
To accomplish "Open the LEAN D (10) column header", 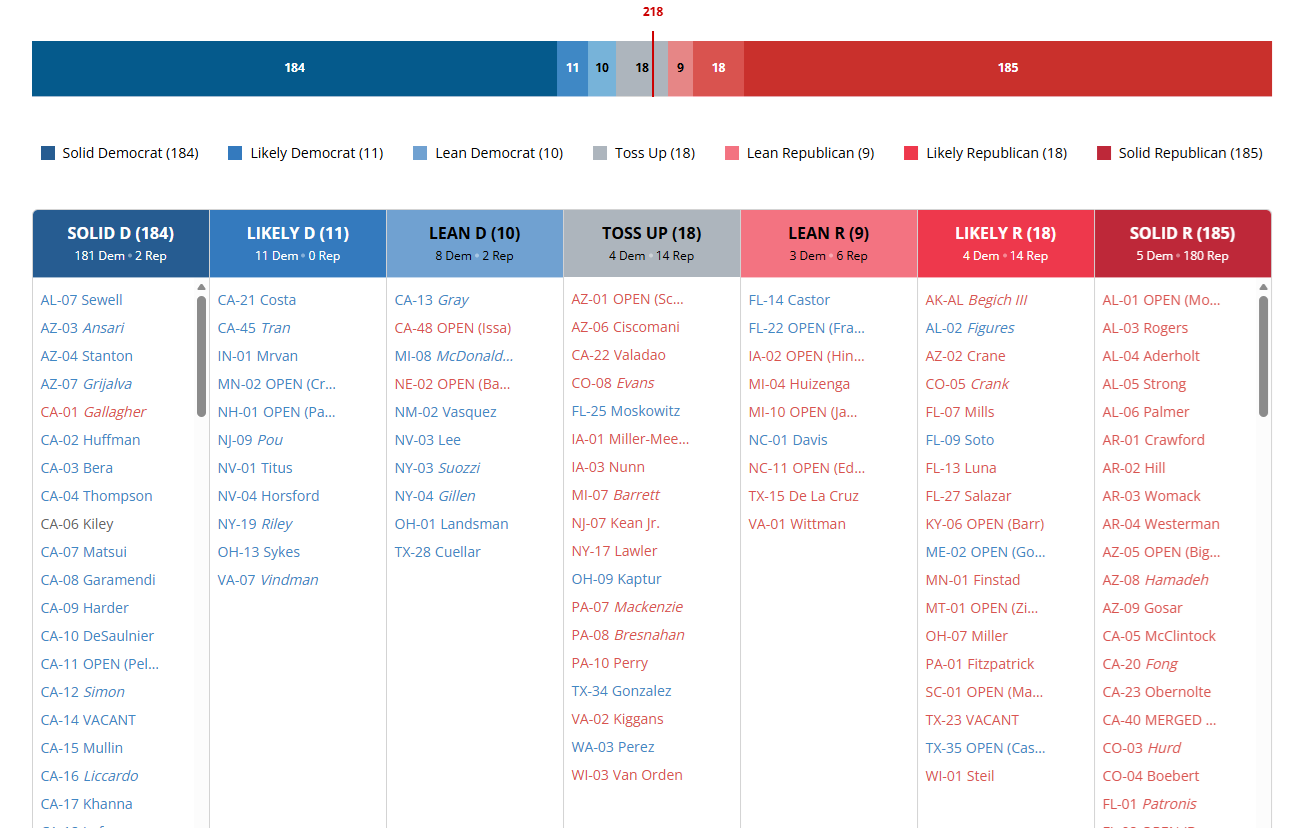I will tap(475, 243).
